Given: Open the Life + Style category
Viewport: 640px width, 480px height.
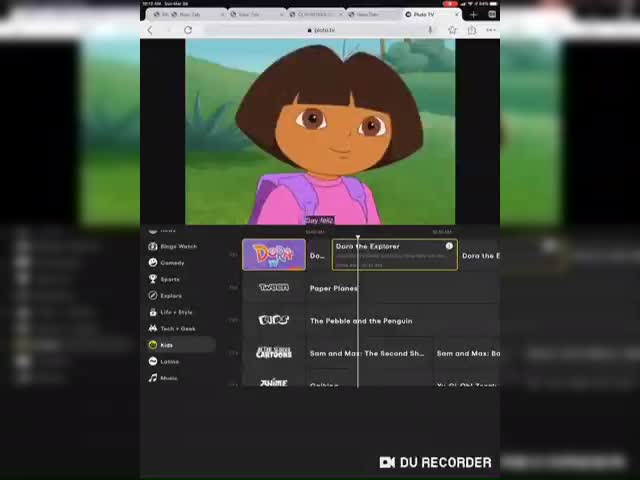Looking at the screenshot, I should [170, 312].
